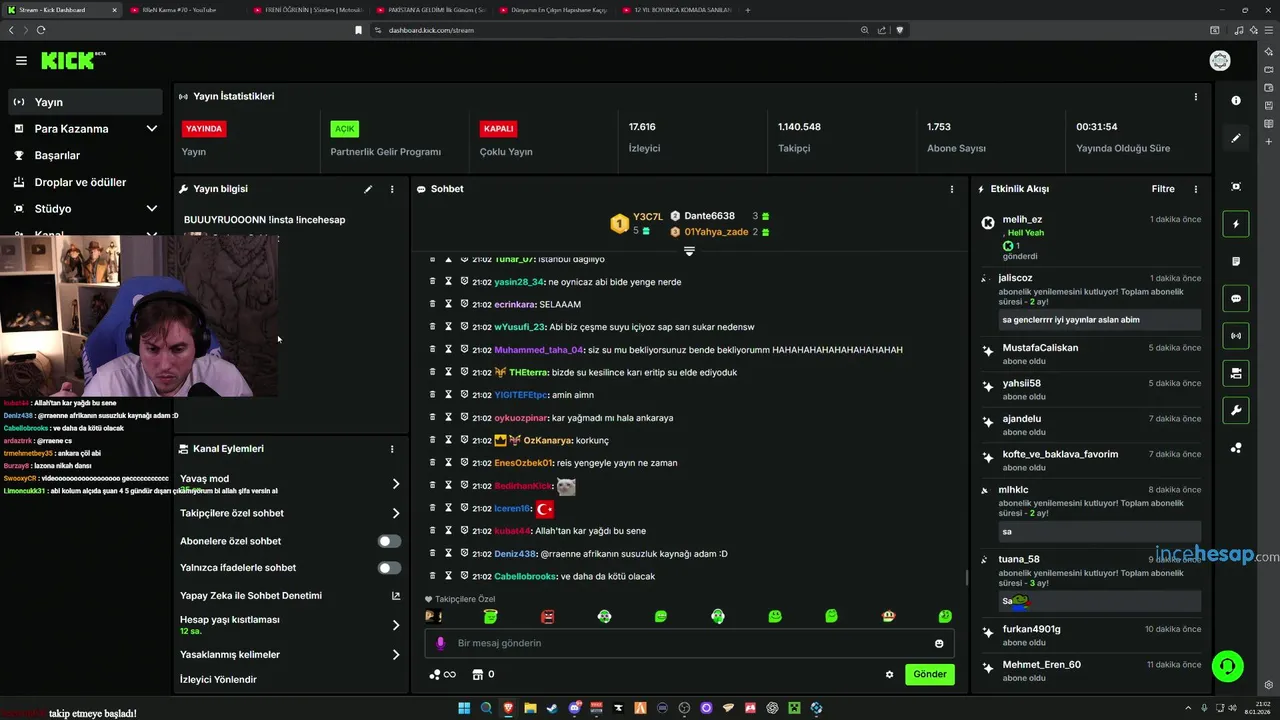Open the channel points infinity icon
This screenshot has height=720, width=1280.
pyautogui.click(x=442, y=674)
